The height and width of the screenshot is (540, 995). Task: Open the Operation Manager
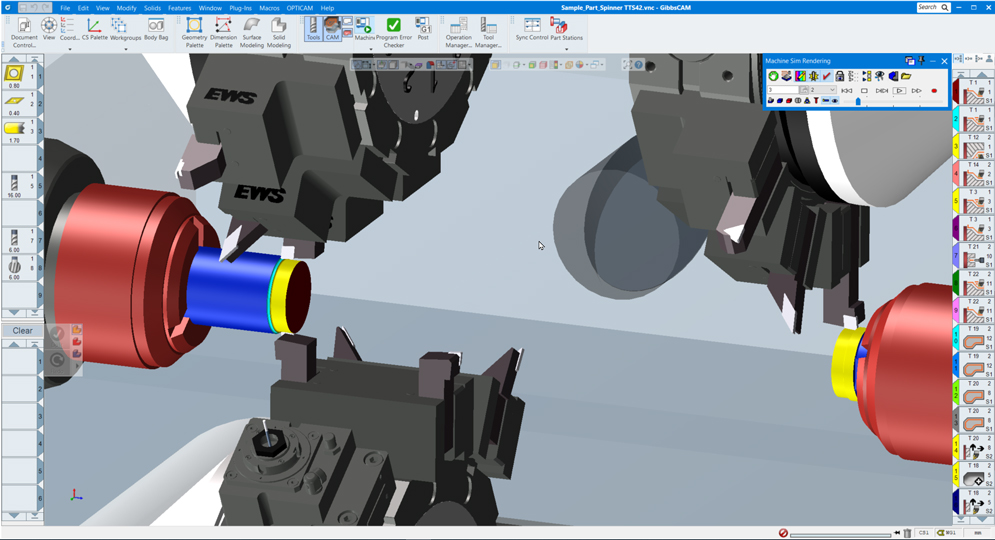pyautogui.click(x=458, y=30)
